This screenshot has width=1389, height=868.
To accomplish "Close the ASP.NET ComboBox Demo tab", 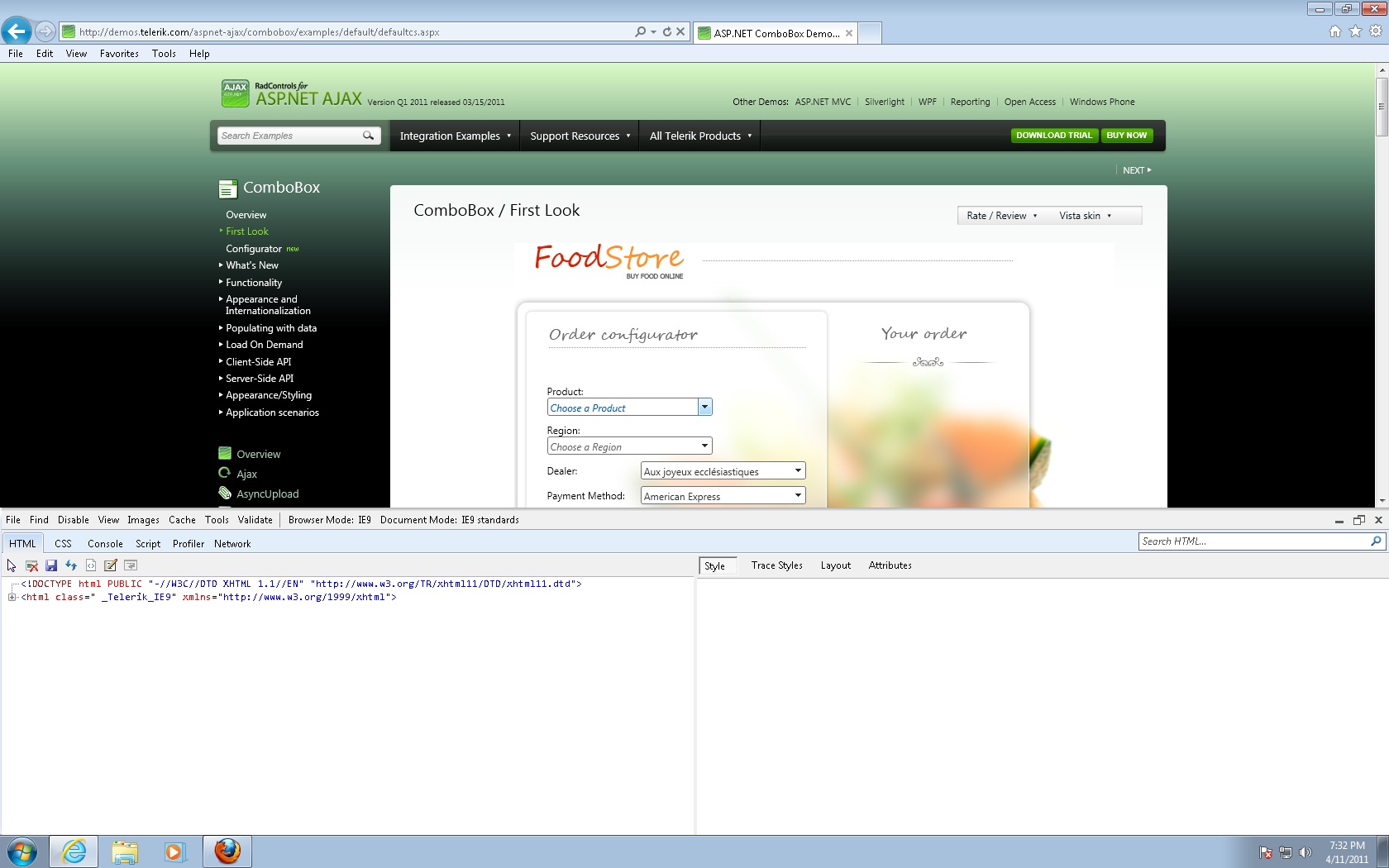I will click(849, 33).
